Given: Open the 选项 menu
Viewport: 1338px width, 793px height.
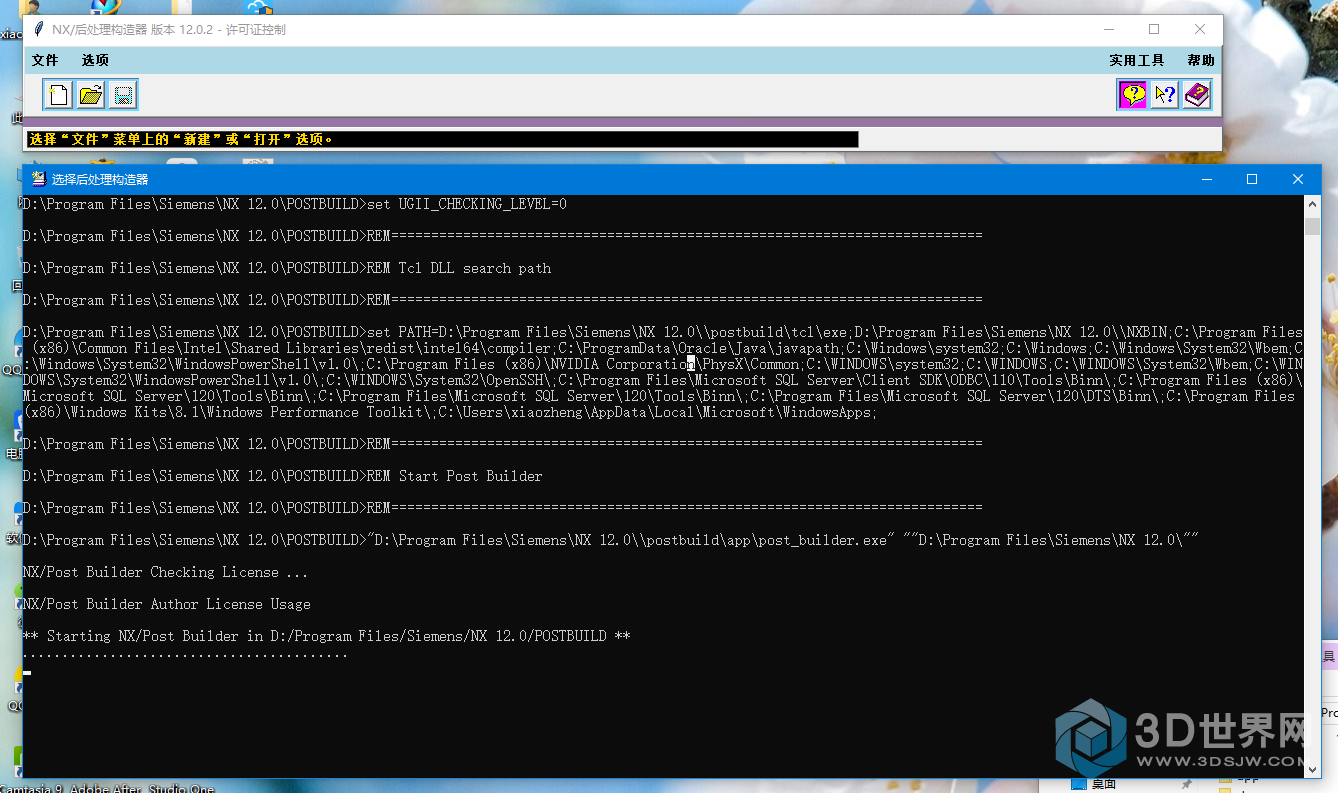Looking at the screenshot, I should click(x=95, y=60).
